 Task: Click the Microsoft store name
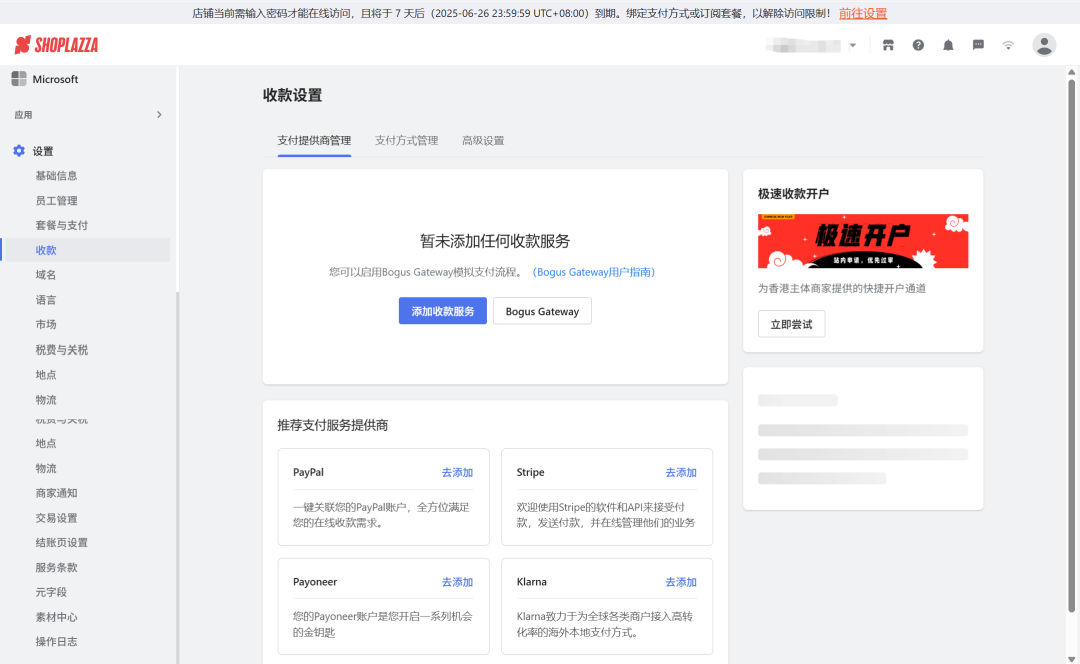click(55, 79)
